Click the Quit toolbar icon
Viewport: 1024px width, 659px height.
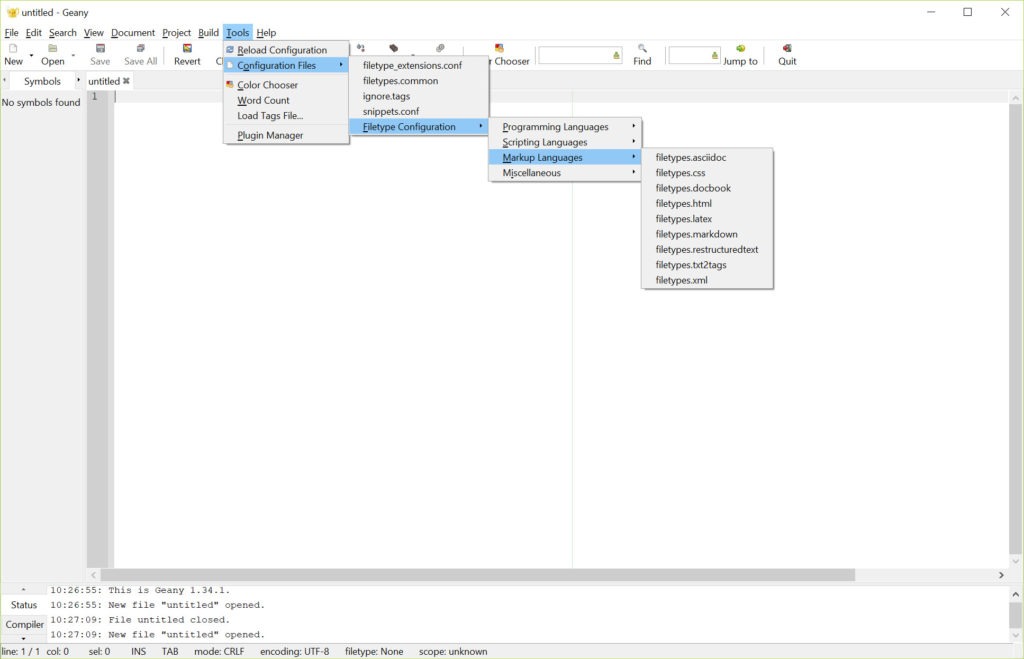tap(787, 48)
